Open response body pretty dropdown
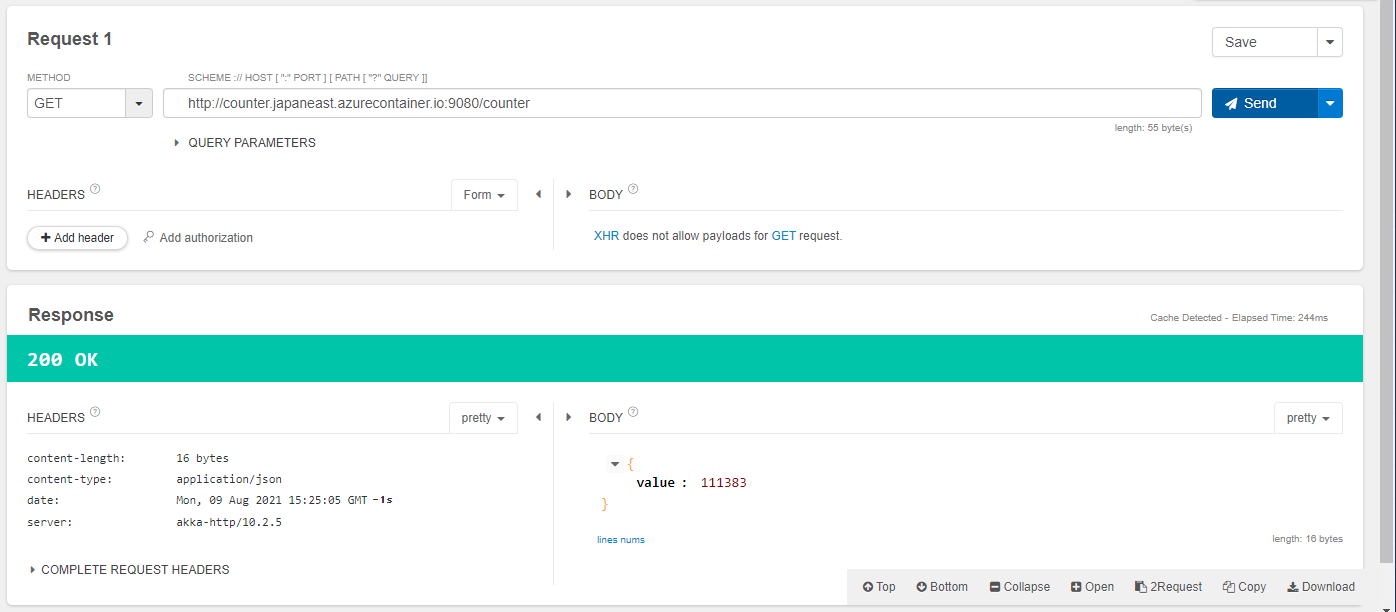 coord(1308,418)
